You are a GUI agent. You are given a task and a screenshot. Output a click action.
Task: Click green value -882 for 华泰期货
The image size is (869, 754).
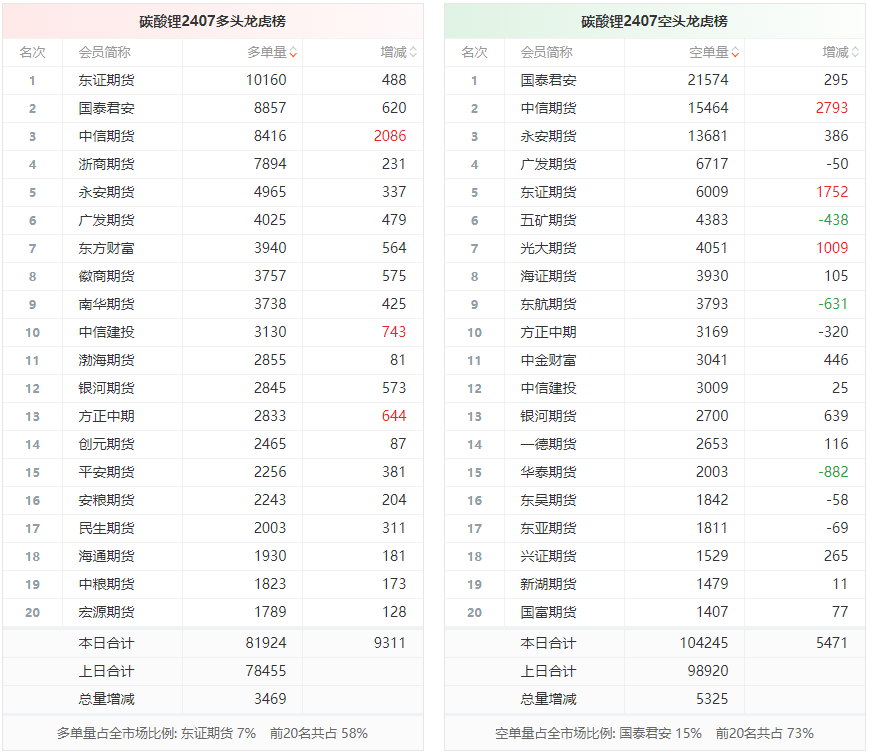point(834,472)
